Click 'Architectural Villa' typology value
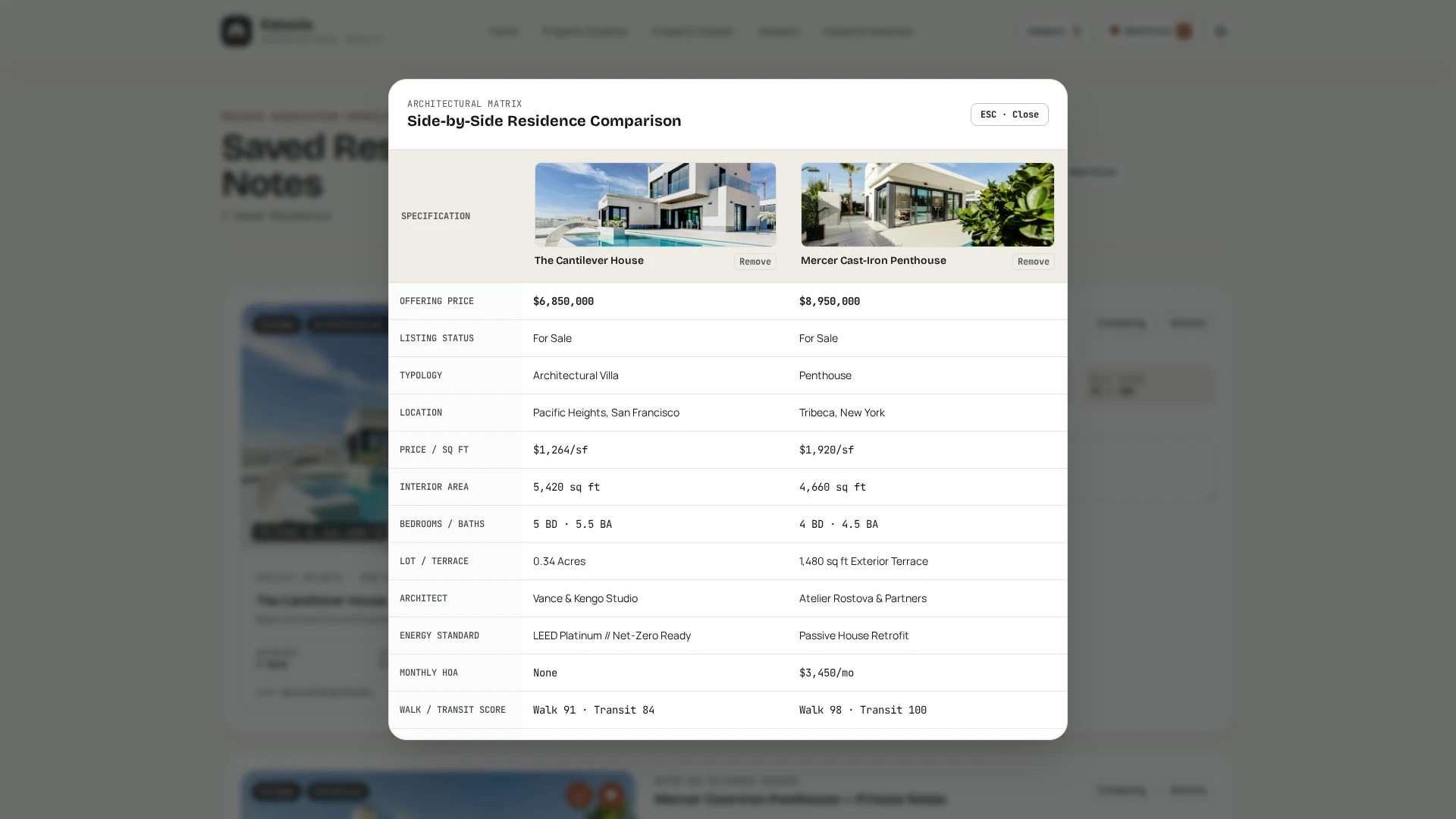This screenshot has height=819, width=1456. (576, 375)
